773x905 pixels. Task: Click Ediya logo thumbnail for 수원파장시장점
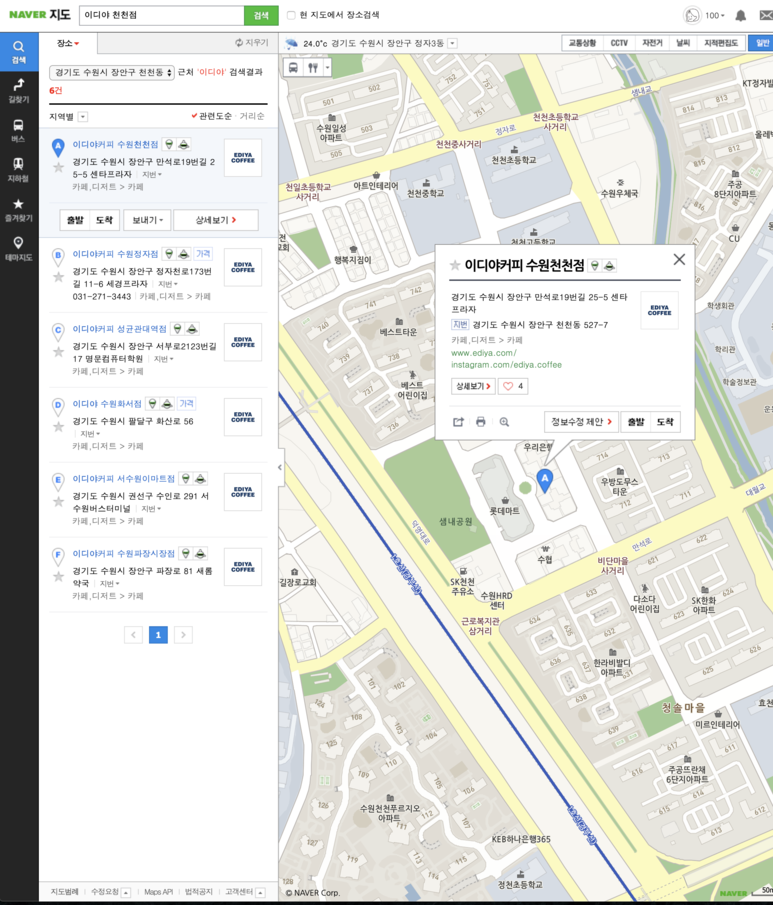coord(243,567)
